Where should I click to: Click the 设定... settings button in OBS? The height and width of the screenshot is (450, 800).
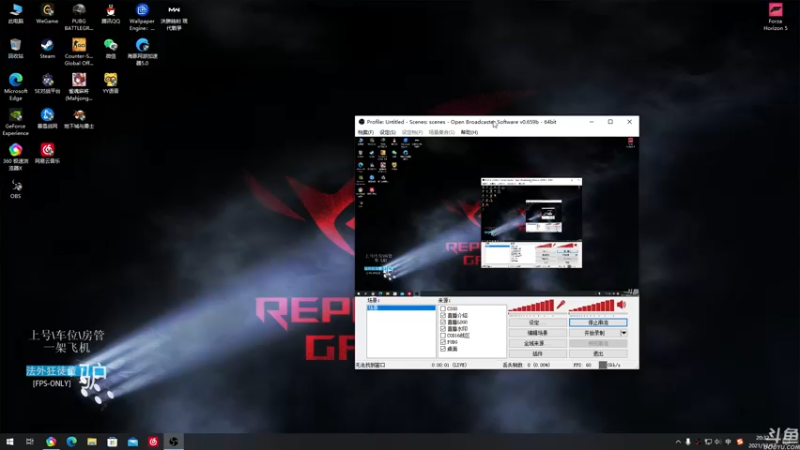pyautogui.click(x=537, y=322)
